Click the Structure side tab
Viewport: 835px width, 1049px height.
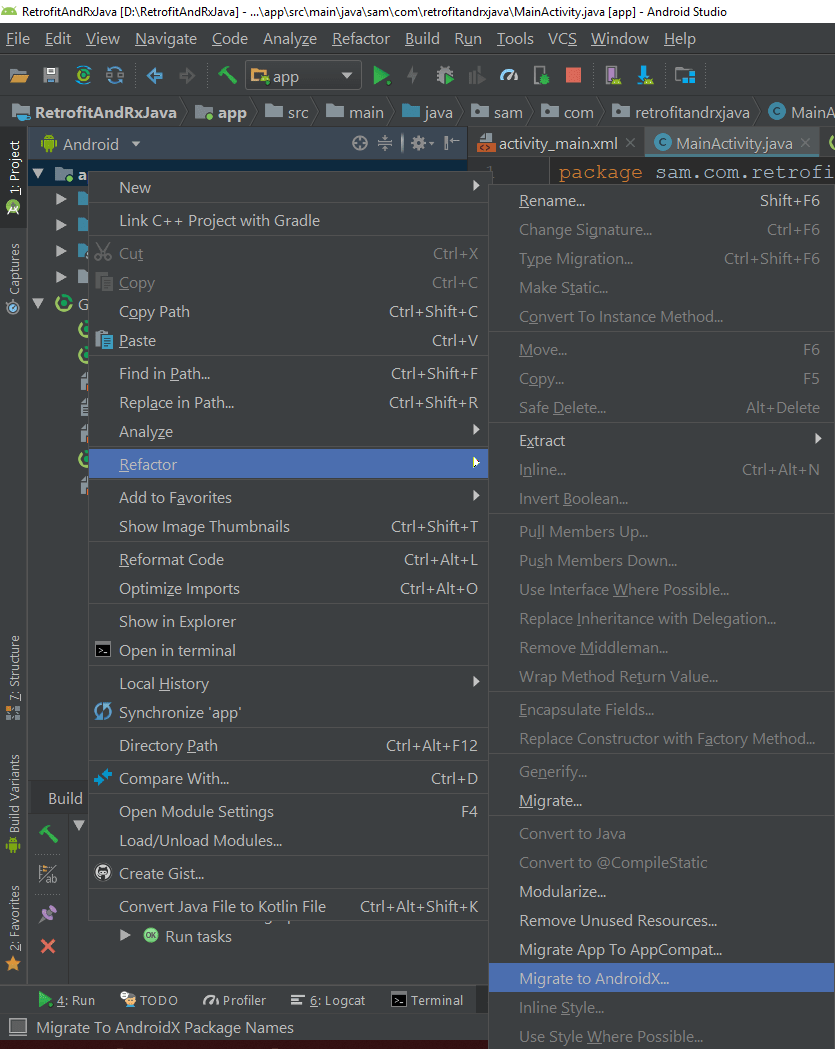coord(13,677)
